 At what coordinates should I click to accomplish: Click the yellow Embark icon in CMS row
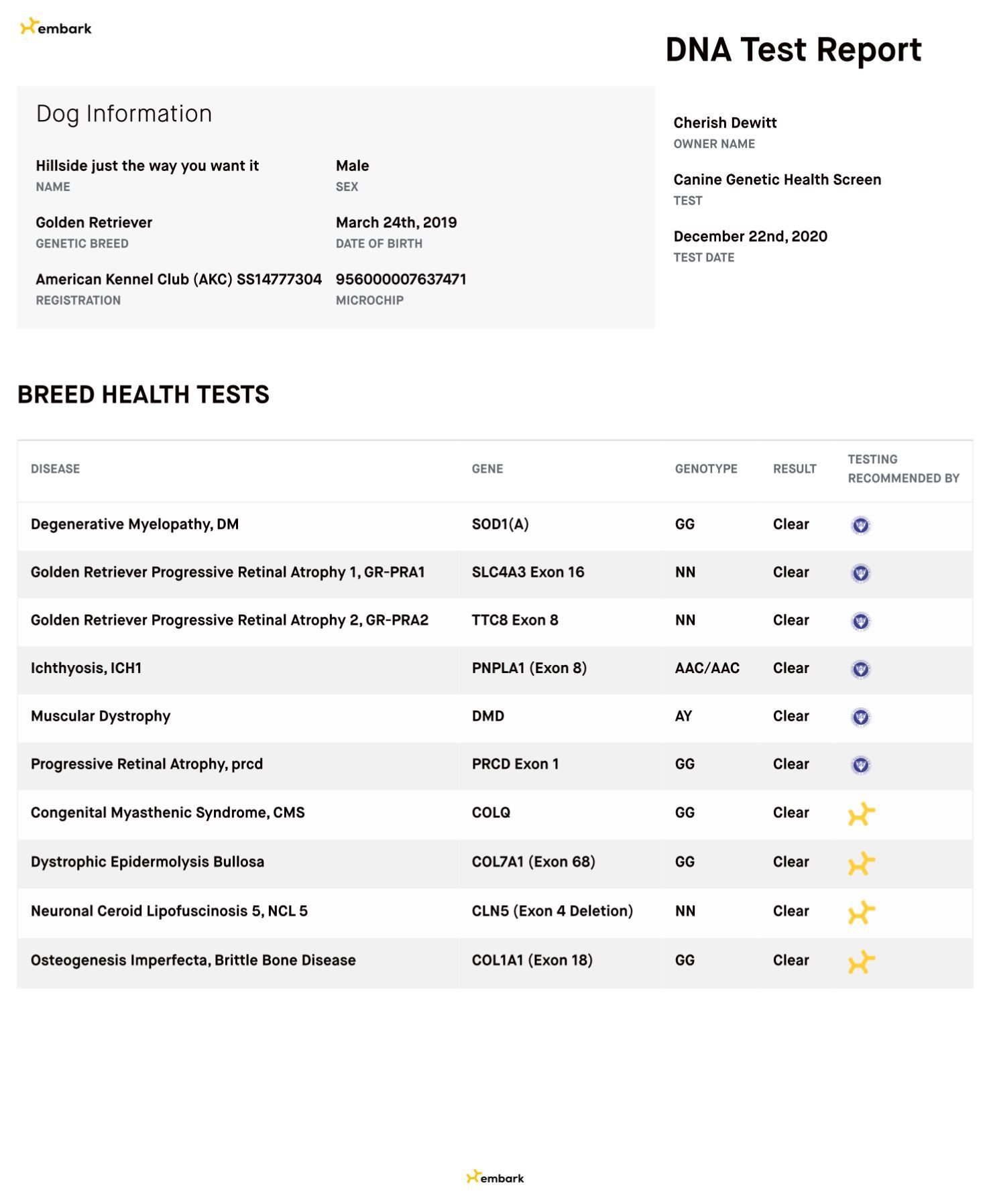click(x=862, y=814)
